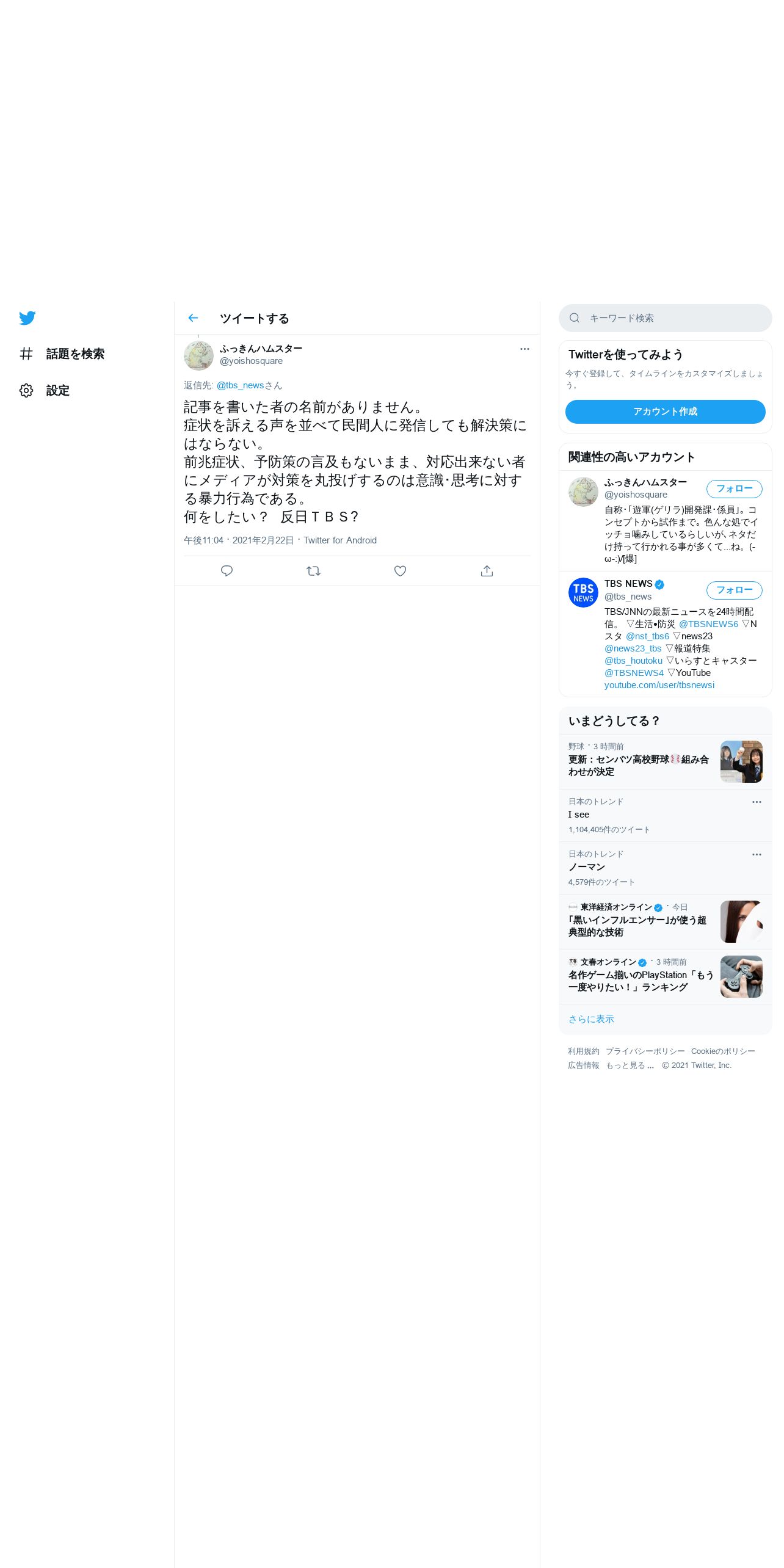Reply to the tweet via speech bubble icon
The image size is (784, 1568).
tap(227, 571)
